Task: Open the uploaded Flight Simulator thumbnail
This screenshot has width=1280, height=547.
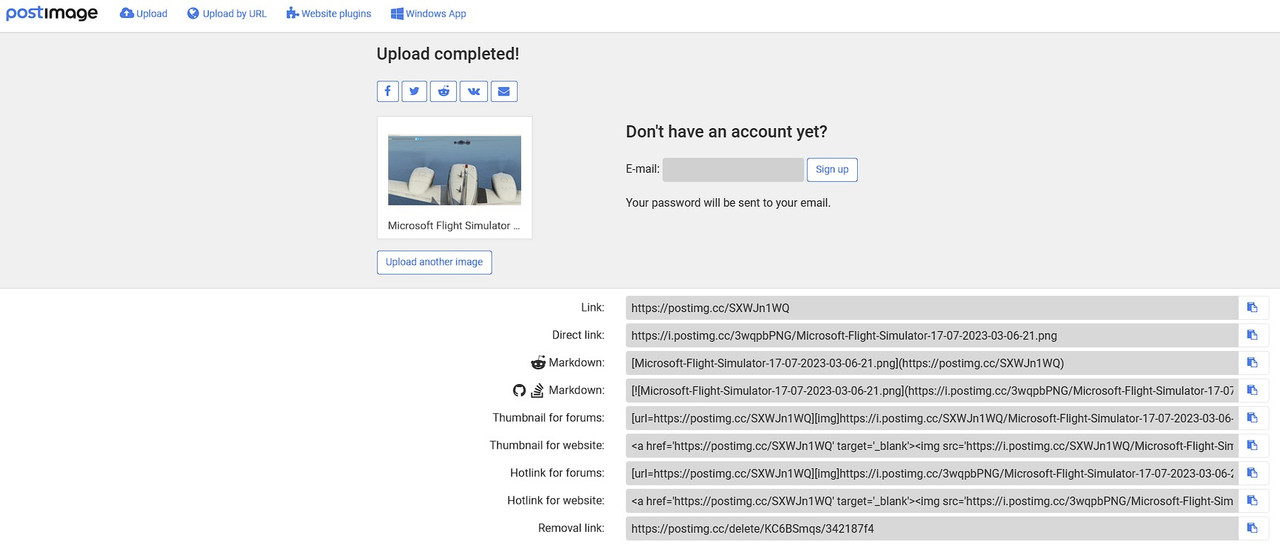Action: tap(454, 170)
